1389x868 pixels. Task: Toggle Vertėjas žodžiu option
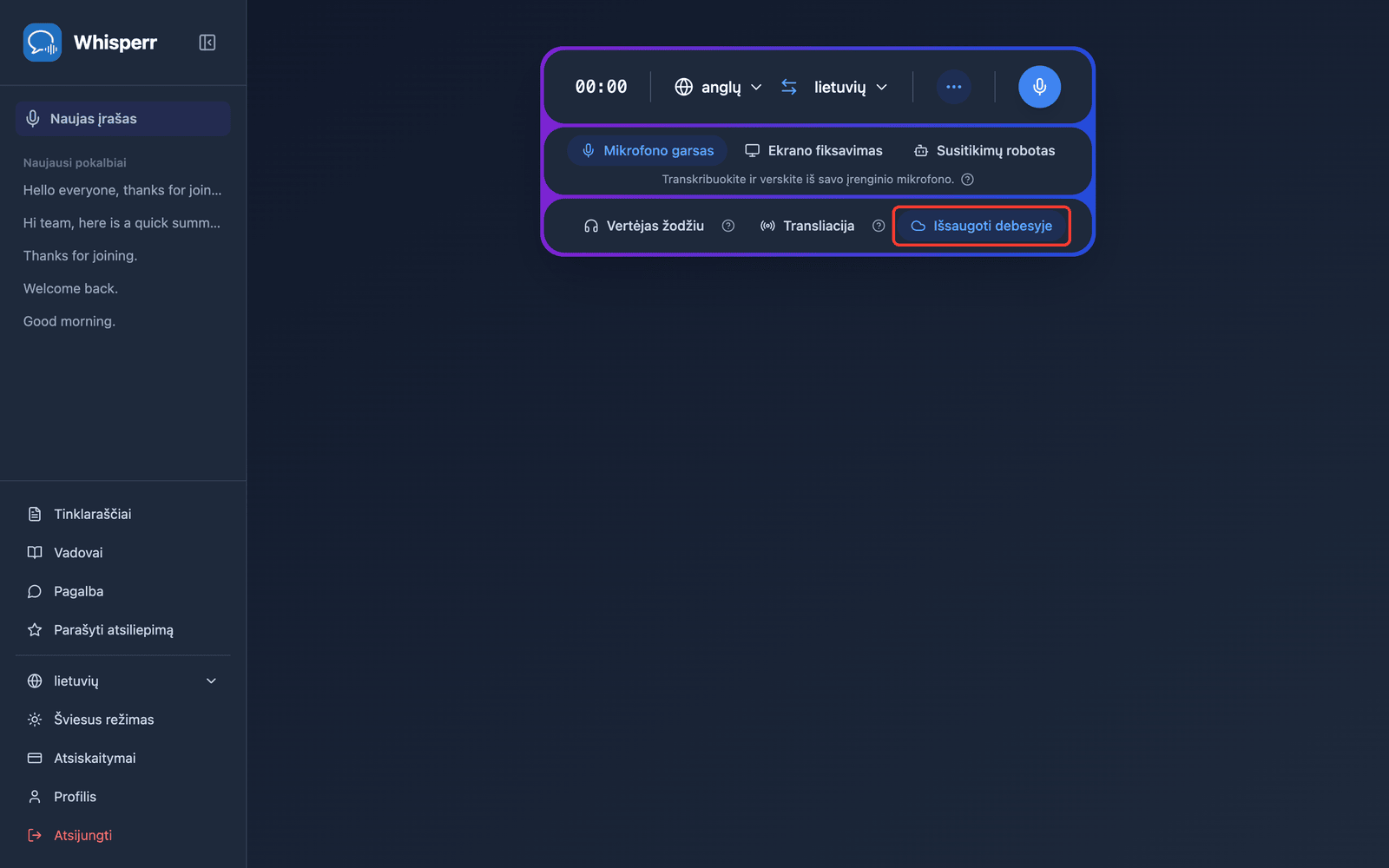click(644, 226)
